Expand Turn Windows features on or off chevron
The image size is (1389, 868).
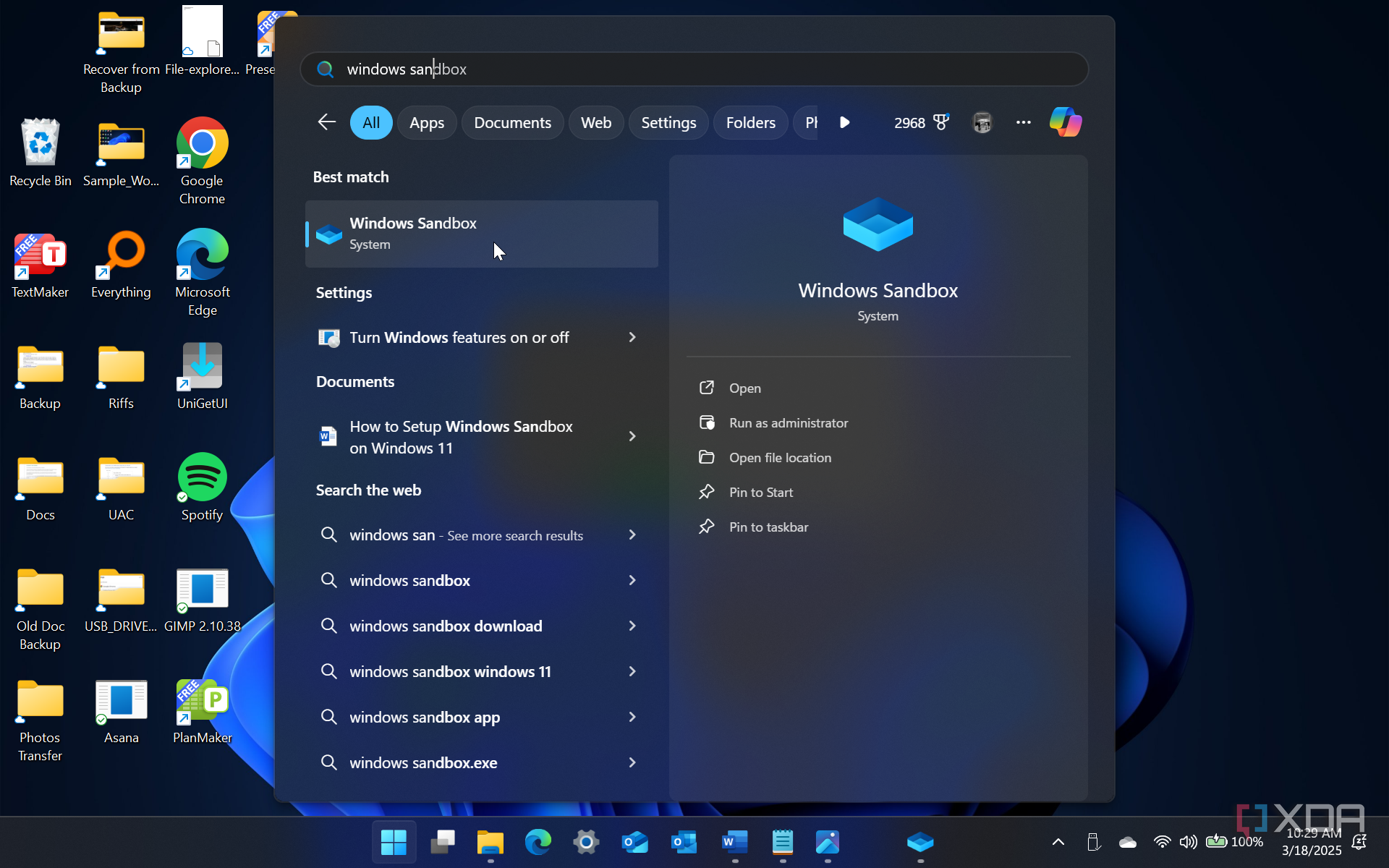[632, 337]
